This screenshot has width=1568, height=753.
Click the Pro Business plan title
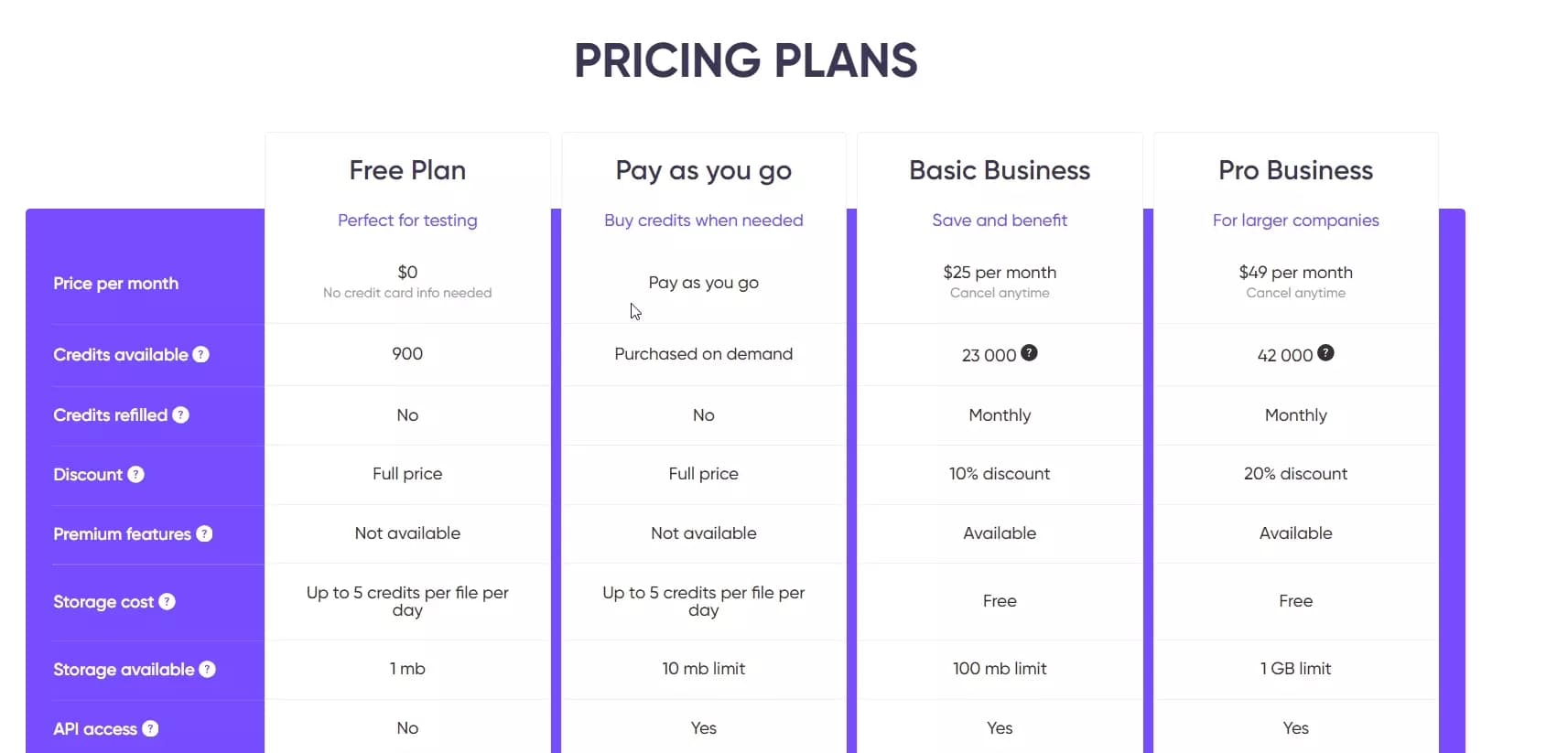pyautogui.click(x=1295, y=170)
